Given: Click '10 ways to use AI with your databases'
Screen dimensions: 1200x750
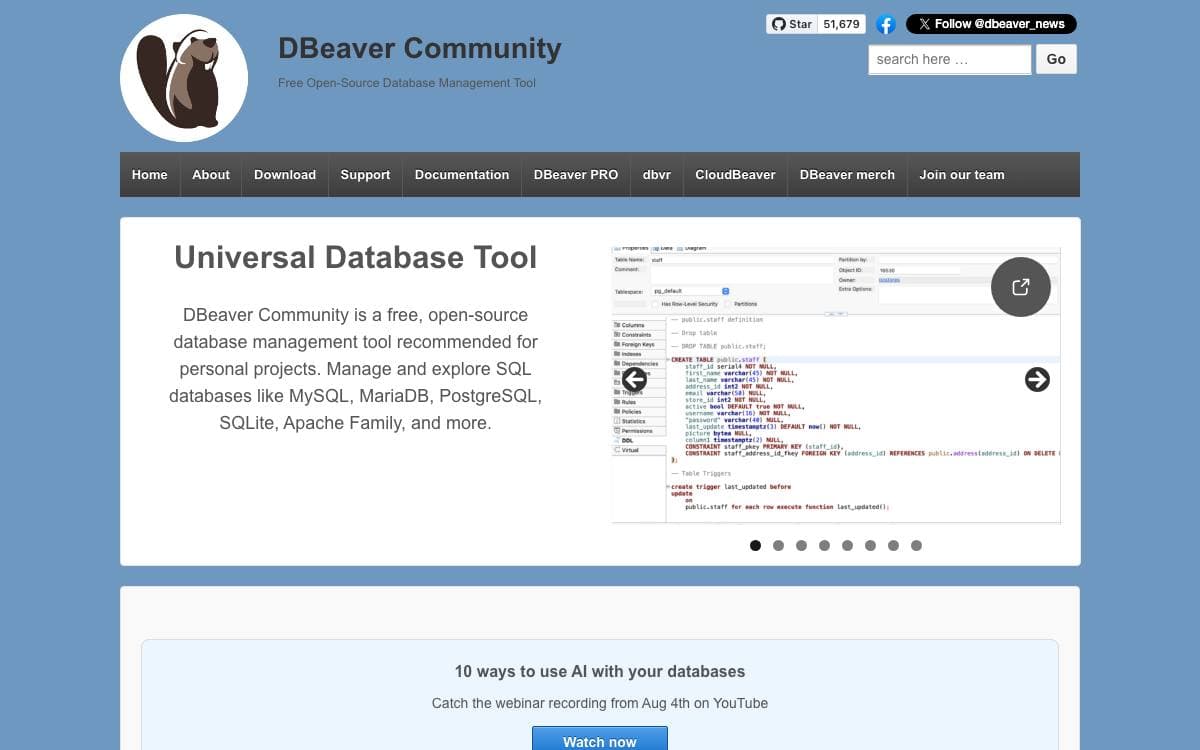Looking at the screenshot, I should tap(600, 671).
